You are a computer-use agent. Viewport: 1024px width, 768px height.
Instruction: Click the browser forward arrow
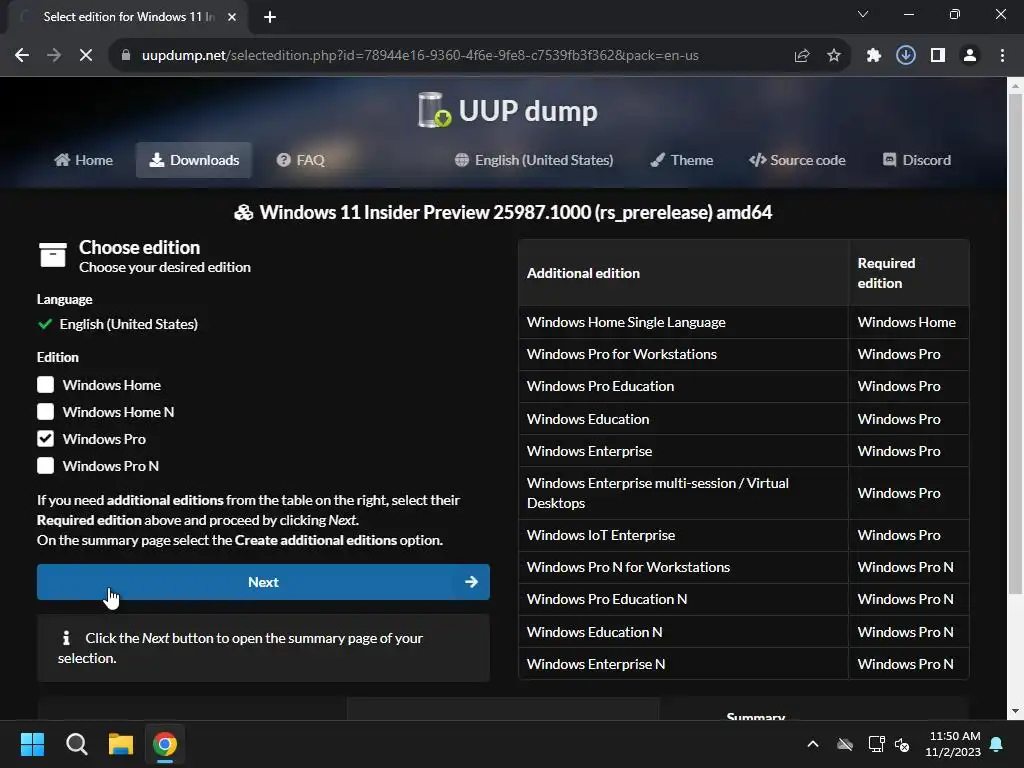54,56
